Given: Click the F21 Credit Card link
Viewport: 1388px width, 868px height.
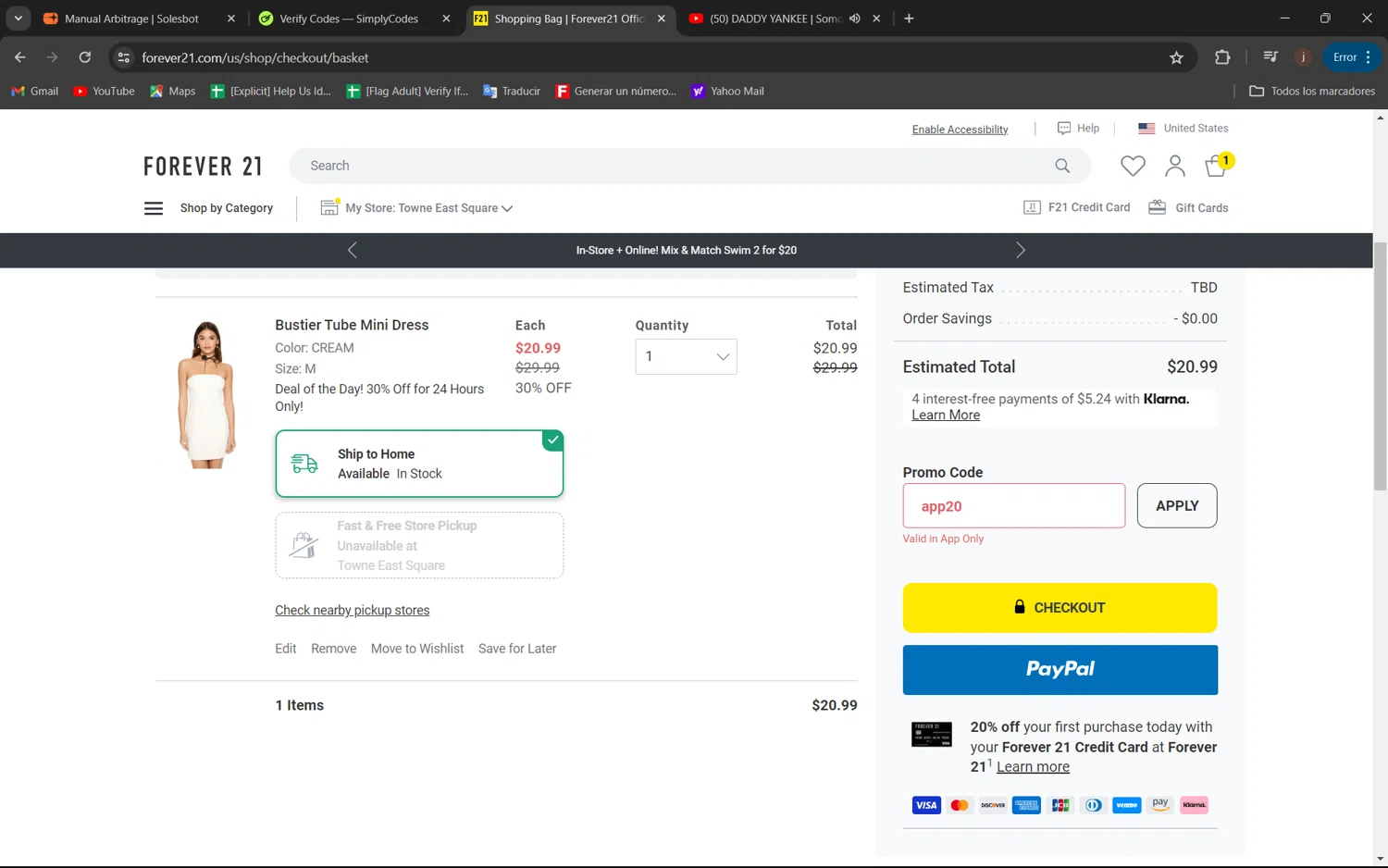Looking at the screenshot, I should point(1077,207).
